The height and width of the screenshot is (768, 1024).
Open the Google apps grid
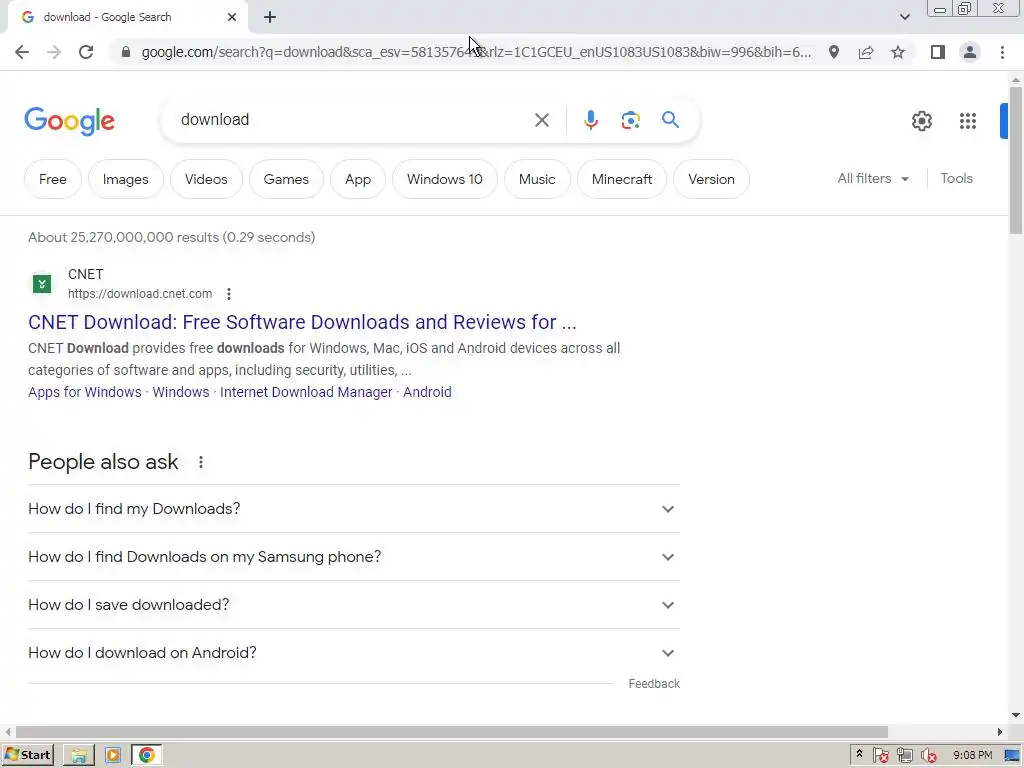point(968,121)
